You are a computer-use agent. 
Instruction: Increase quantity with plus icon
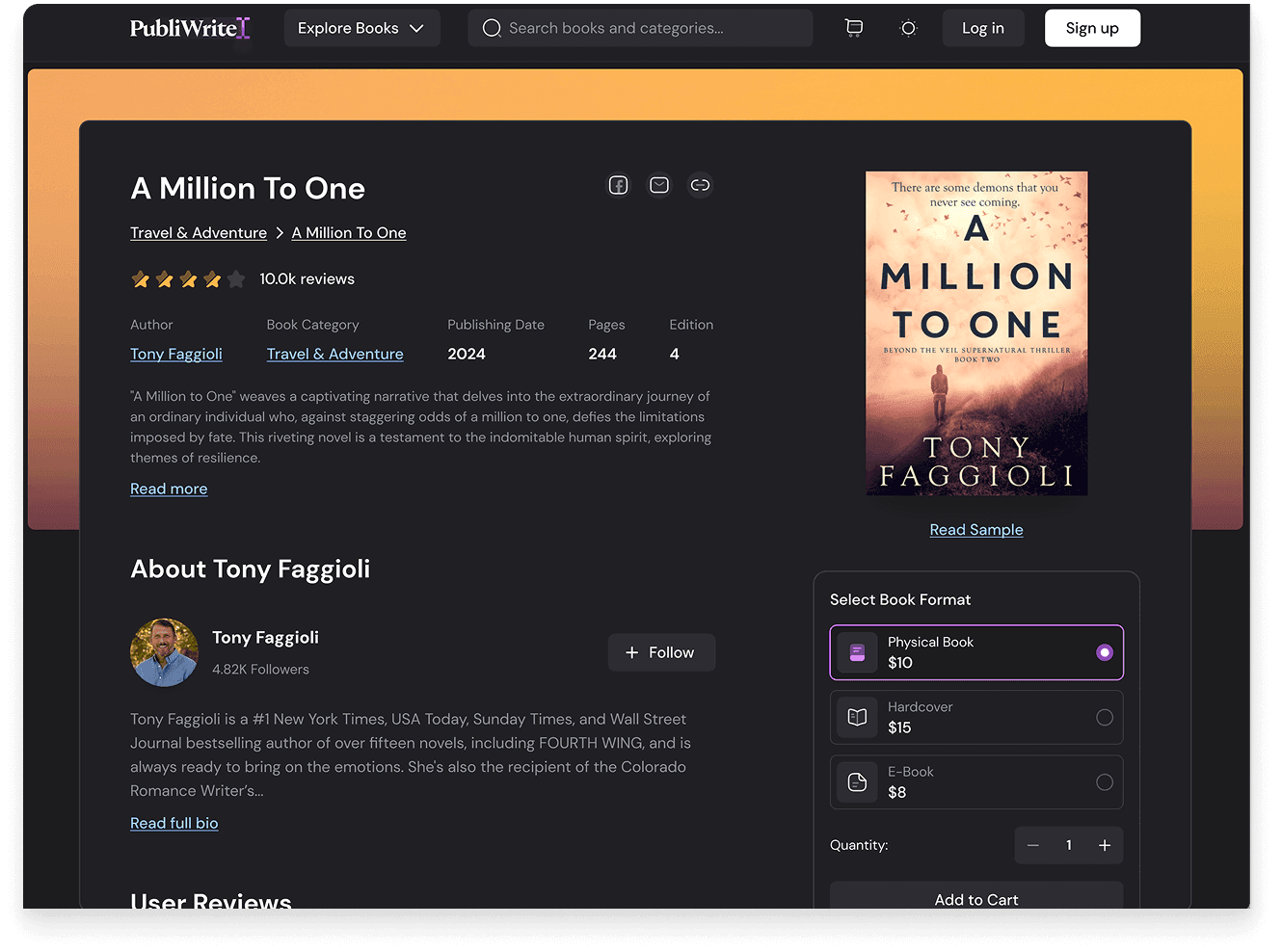tap(1105, 845)
